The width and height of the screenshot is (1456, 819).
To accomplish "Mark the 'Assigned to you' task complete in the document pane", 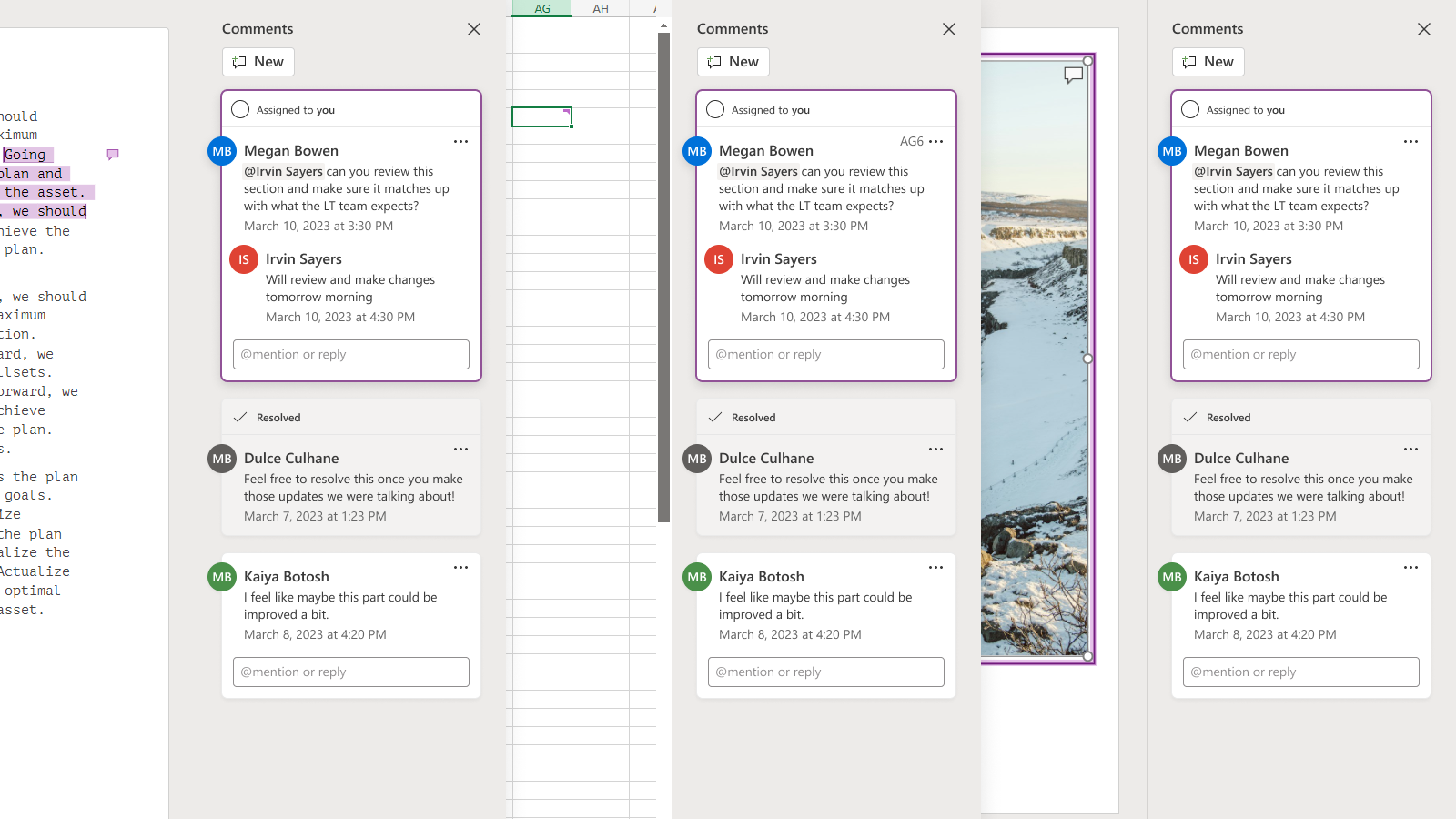I will tap(240, 110).
